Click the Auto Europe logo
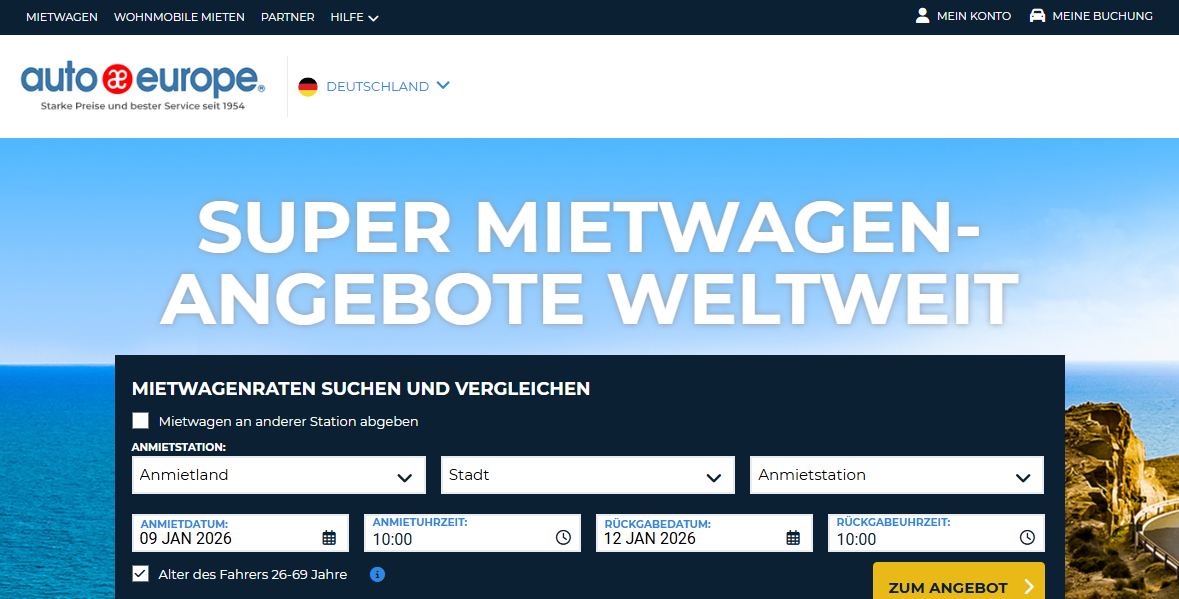Viewport: 1179px width, 599px height. point(142,85)
